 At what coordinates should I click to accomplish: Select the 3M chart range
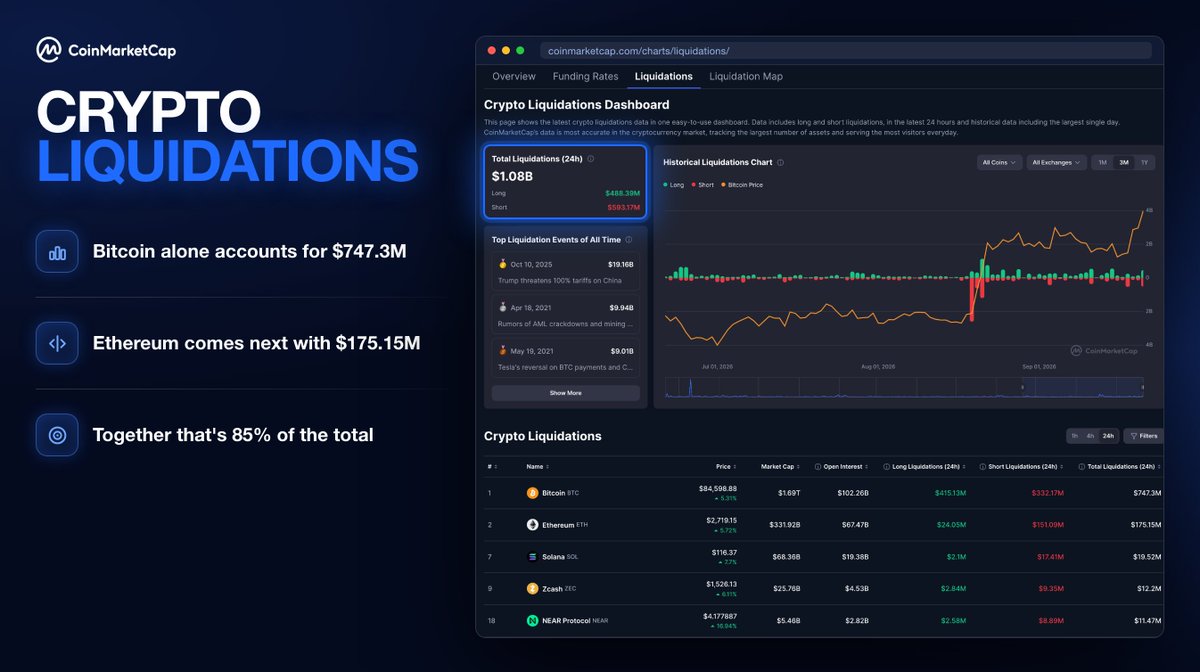[1123, 162]
